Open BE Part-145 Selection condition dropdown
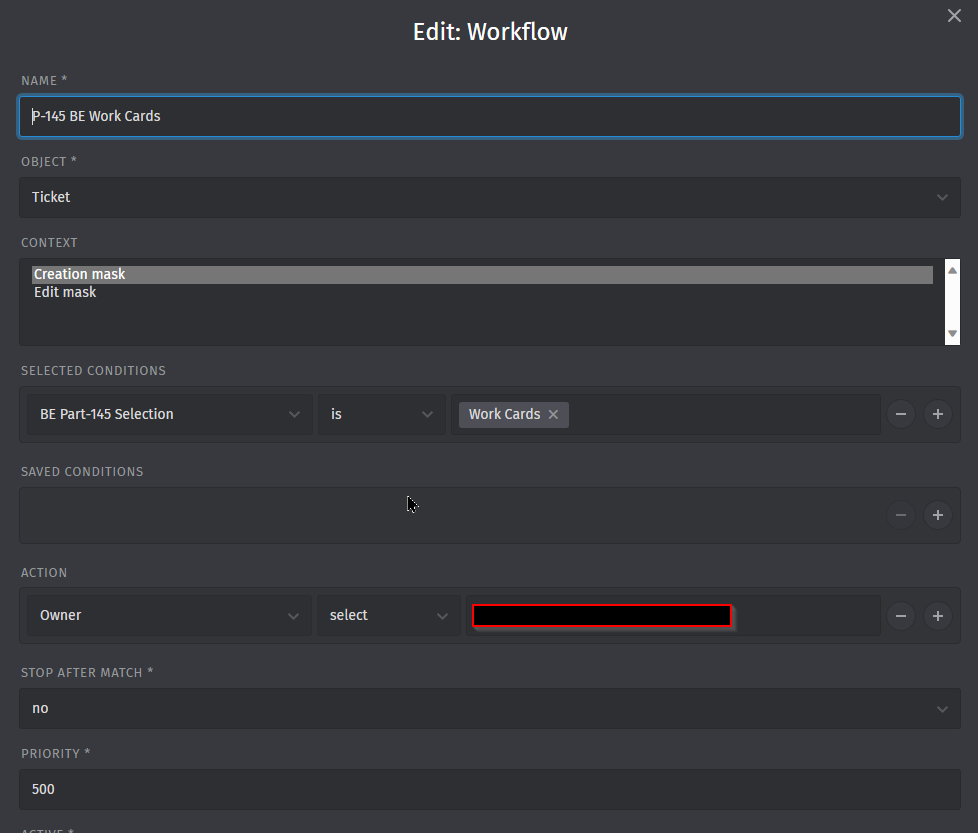Screen dimensions: 978x833 tap(170, 414)
